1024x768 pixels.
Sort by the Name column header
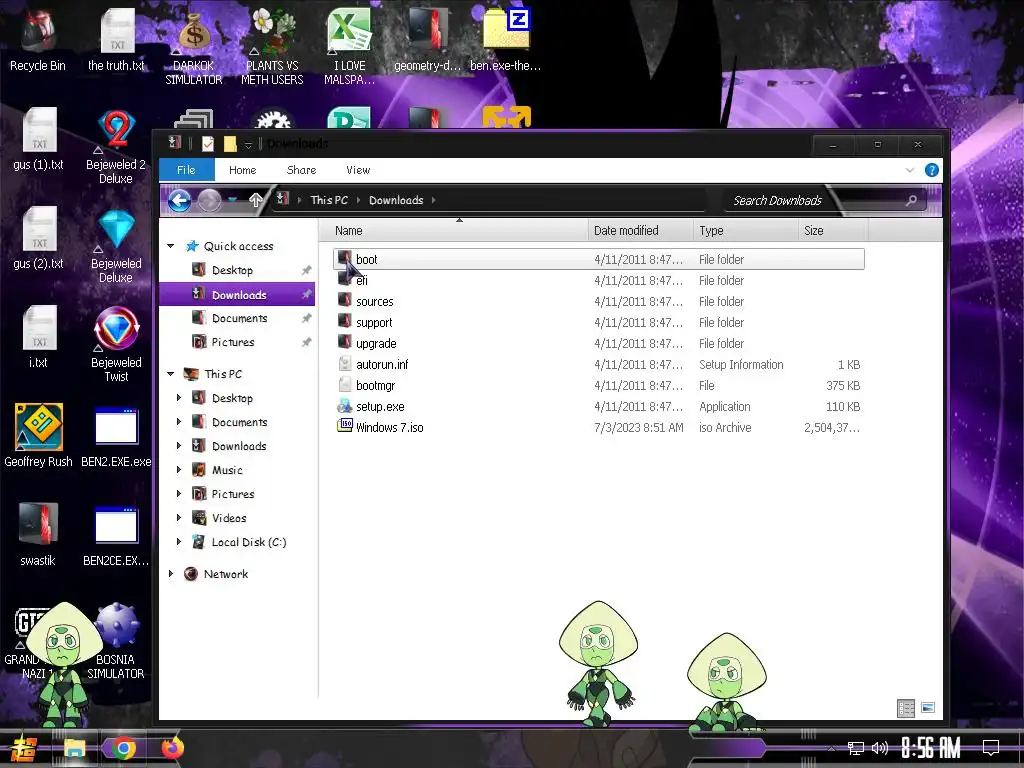453,231
